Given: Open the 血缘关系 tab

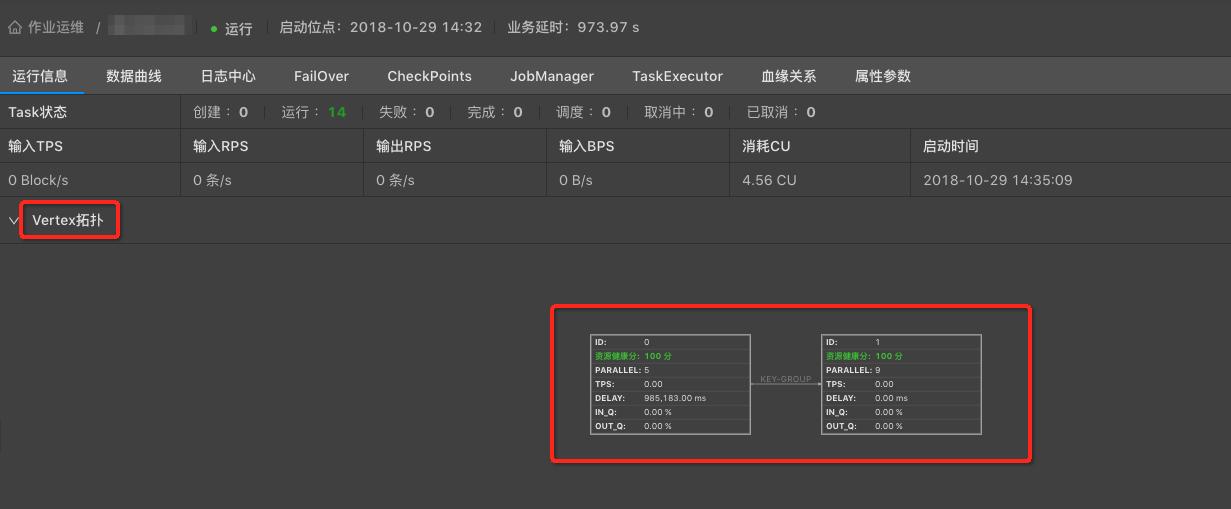Looking at the screenshot, I should tap(789, 76).
